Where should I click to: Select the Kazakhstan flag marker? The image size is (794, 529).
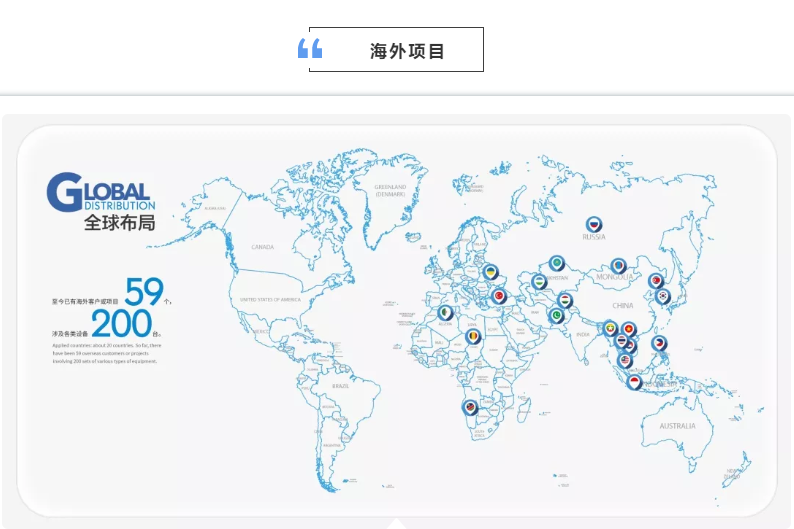coord(557,263)
